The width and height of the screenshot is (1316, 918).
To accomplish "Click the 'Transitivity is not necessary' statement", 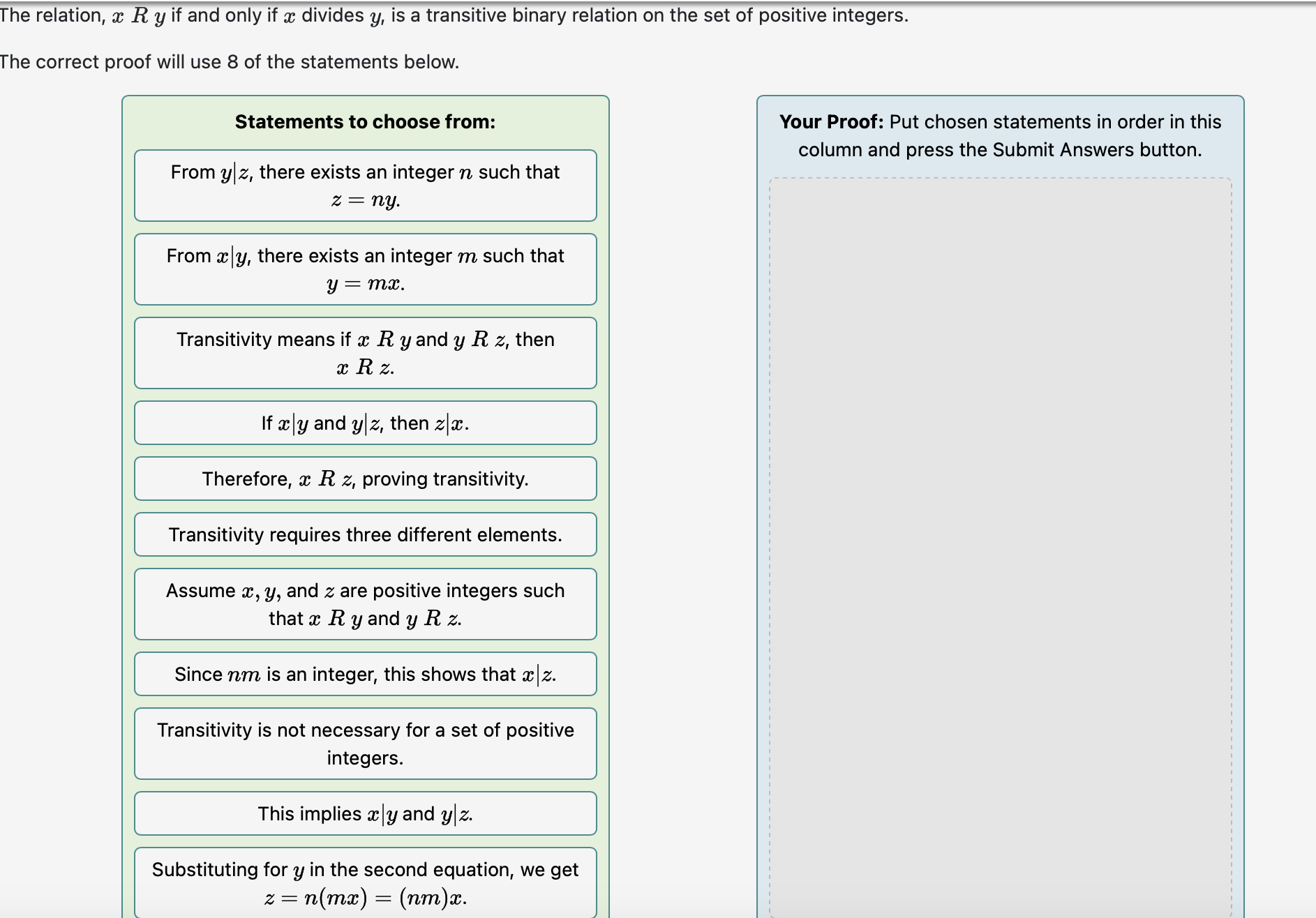I will (x=365, y=744).
